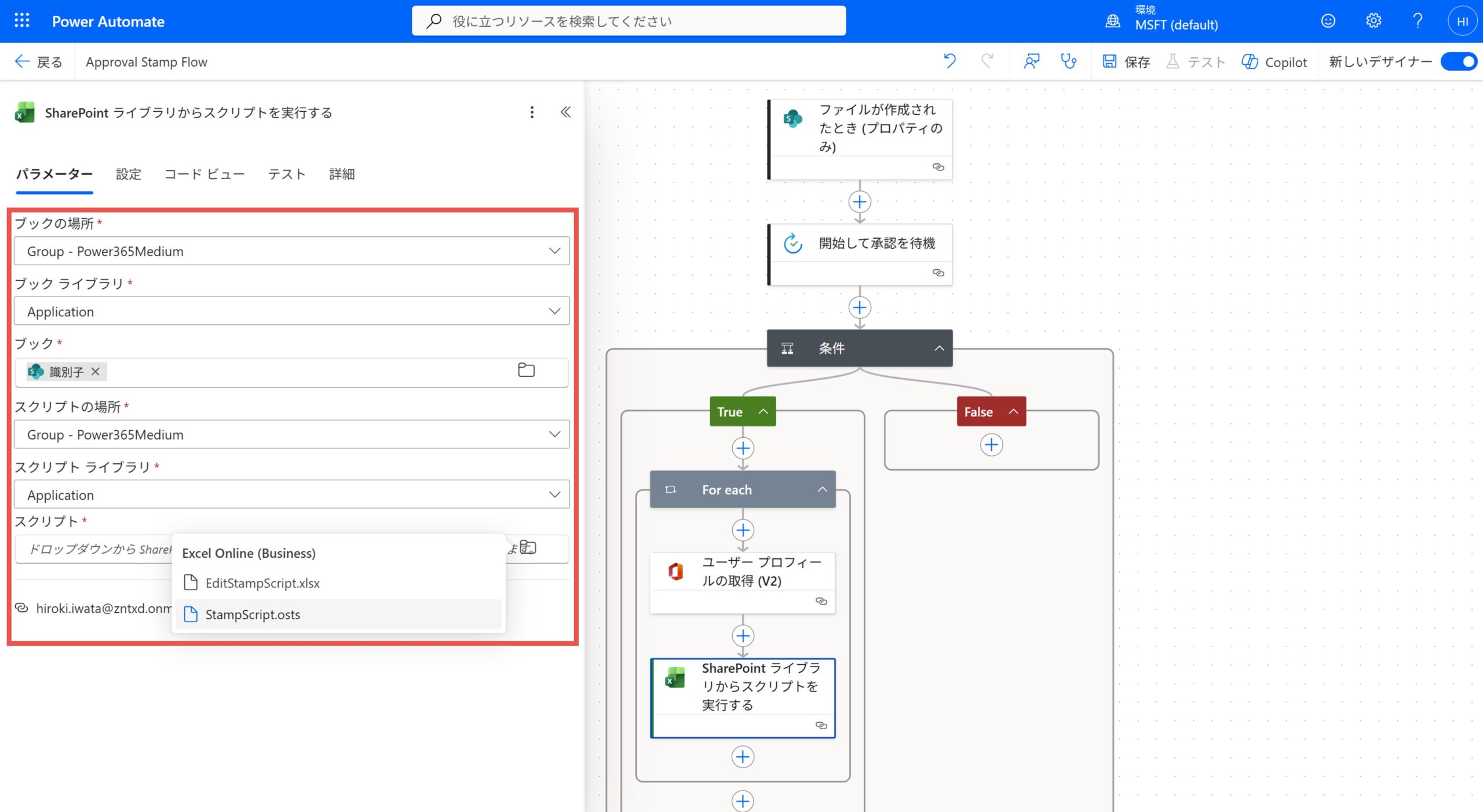Open the flow checker stethoscope icon
This screenshot has width=1483, height=812.
(1068, 61)
